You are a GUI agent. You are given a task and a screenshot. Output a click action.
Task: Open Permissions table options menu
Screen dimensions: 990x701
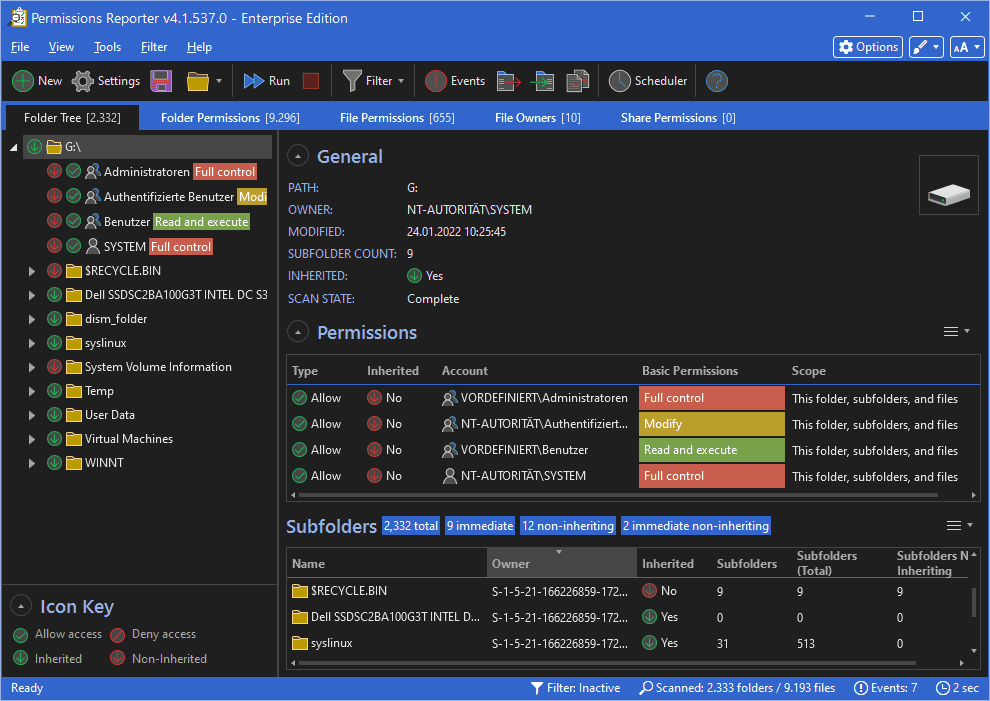tap(956, 332)
